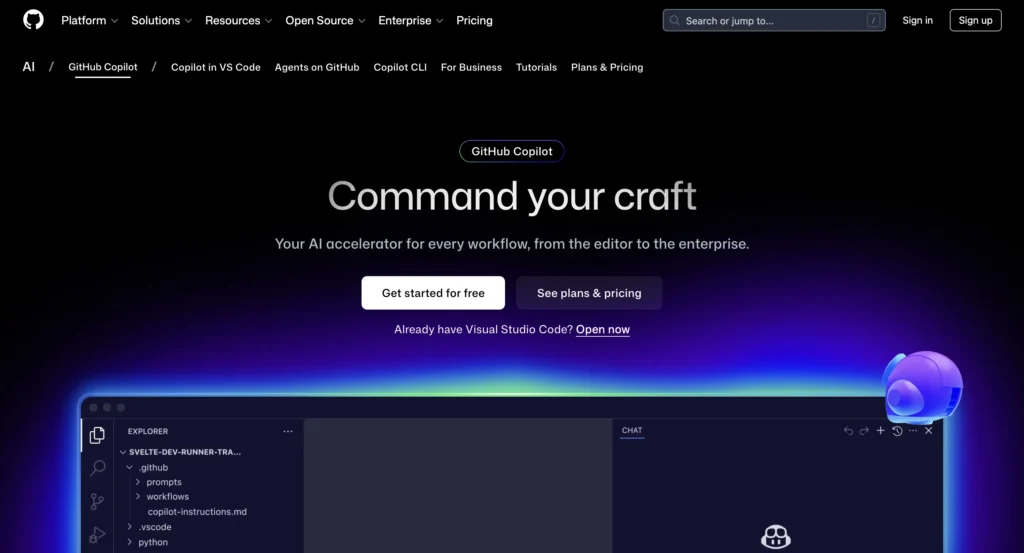Expand the Platform dropdown menu
The height and width of the screenshot is (553, 1024).
(x=89, y=20)
